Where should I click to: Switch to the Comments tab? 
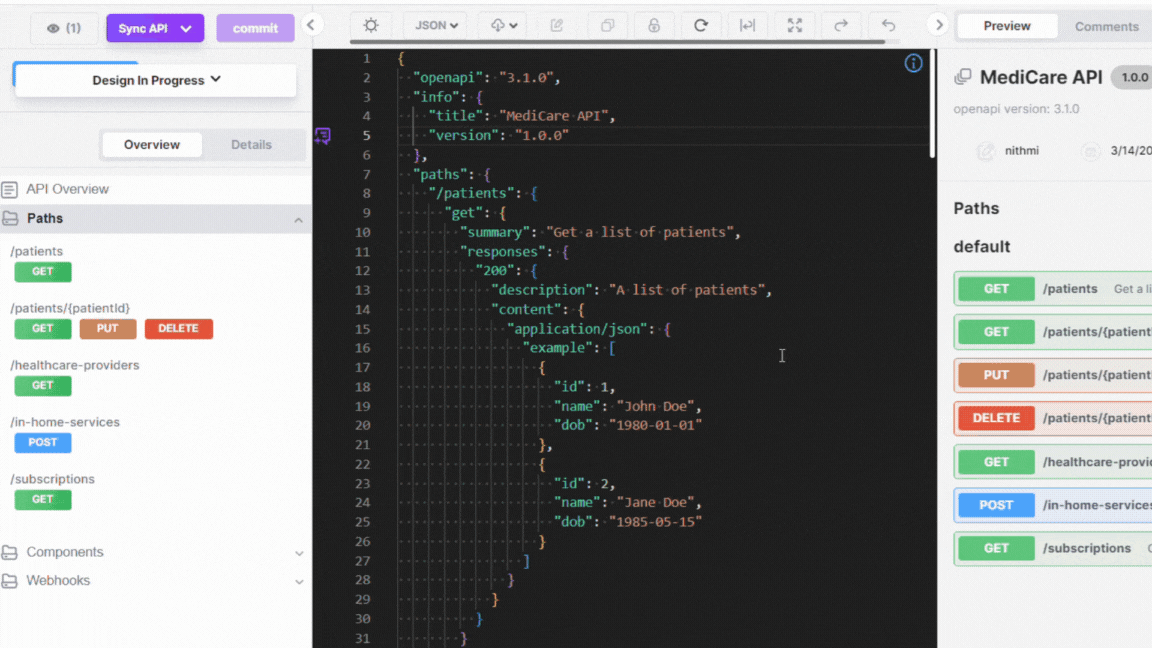pyautogui.click(x=1106, y=26)
